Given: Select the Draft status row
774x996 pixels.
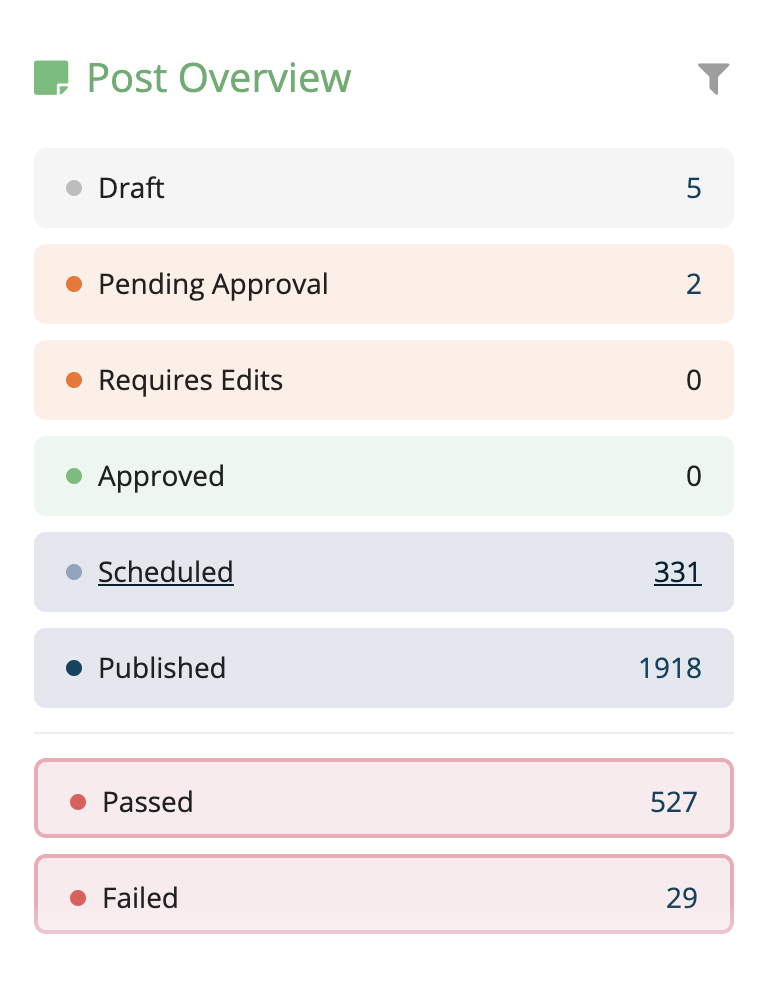Looking at the screenshot, I should [383, 187].
